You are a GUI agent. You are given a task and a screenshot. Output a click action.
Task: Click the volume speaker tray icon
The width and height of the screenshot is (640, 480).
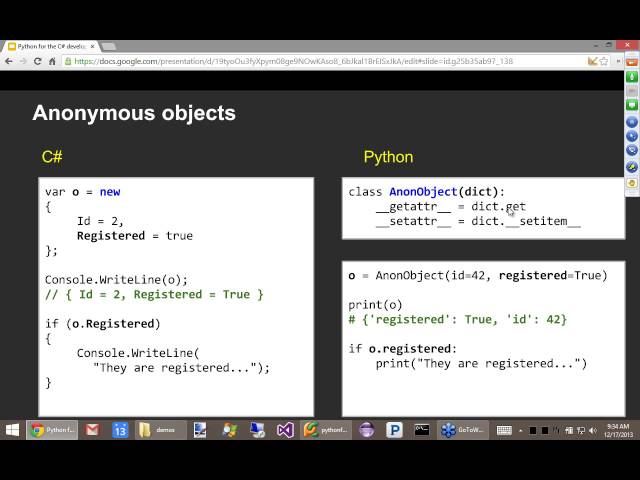pyautogui.click(x=593, y=430)
